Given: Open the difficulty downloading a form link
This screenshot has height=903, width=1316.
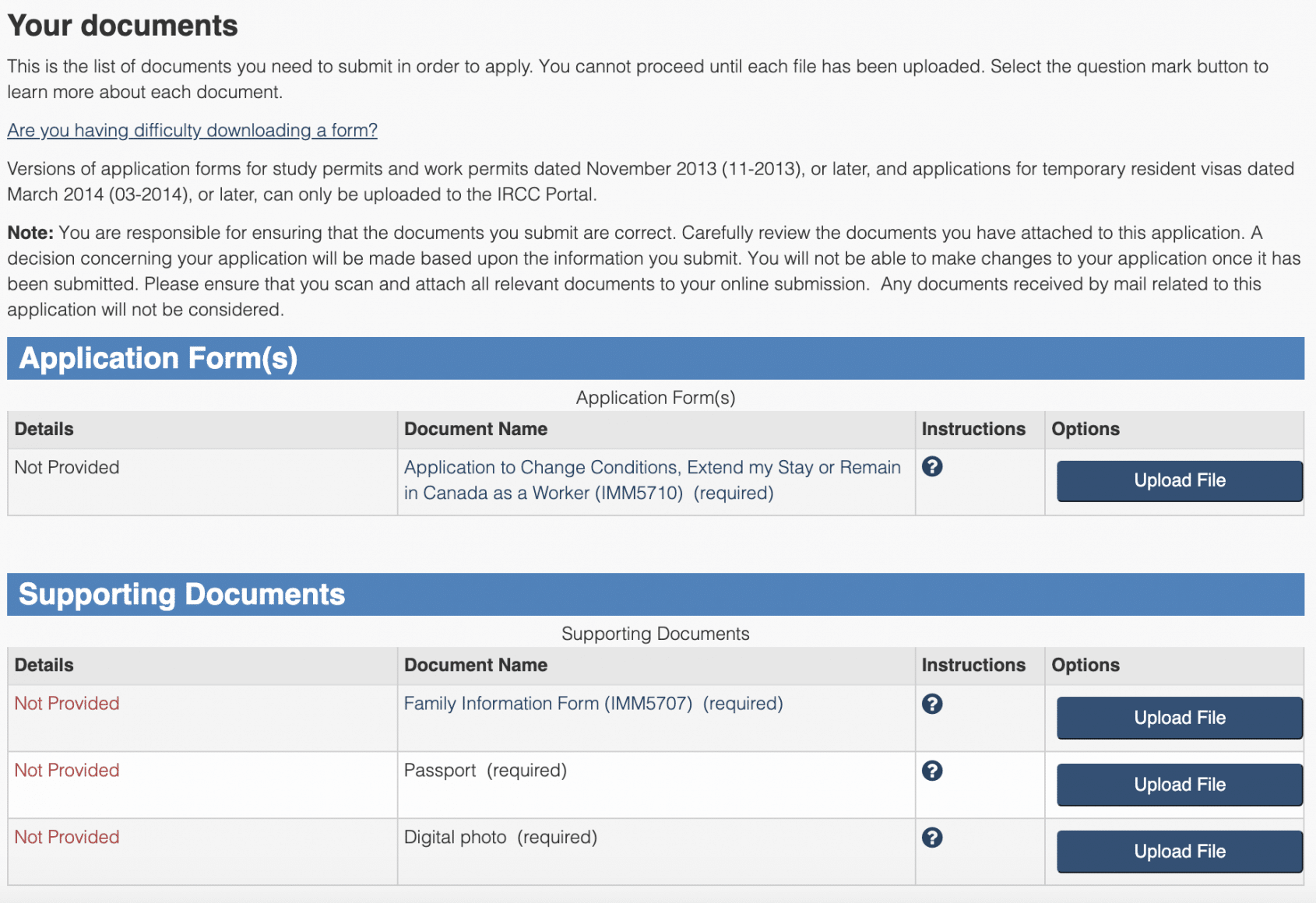Looking at the screenshot, I should click(192, 130).
